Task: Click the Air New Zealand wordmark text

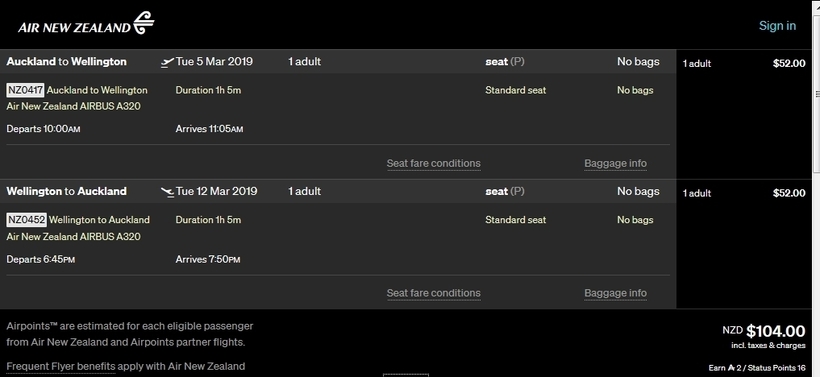Action: coord(74,28)
